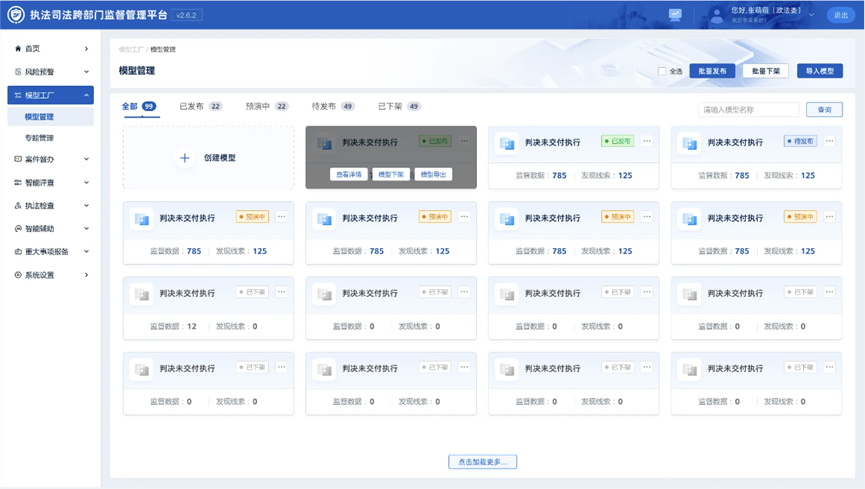Collapse the 模型工厂 menu chevron
Viewport: 865px width, 489px height.
pos(87,96)
